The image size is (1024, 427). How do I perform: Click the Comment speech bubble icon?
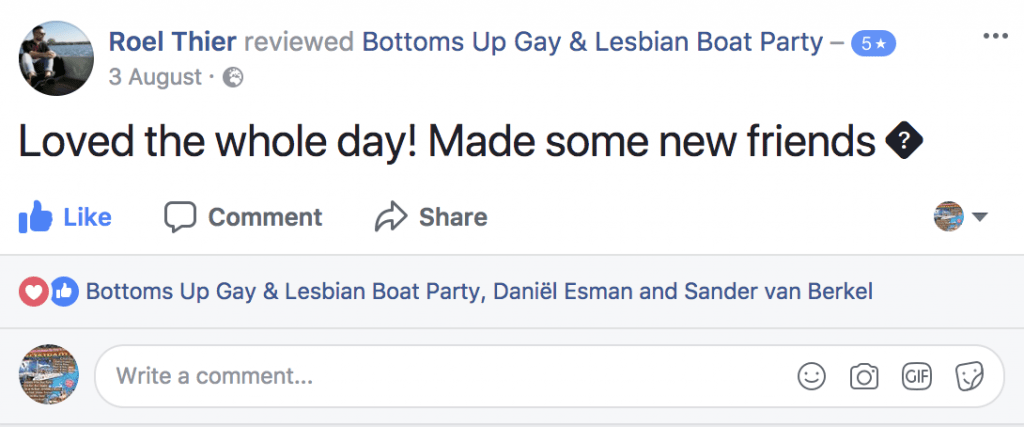tap(180, 216)
